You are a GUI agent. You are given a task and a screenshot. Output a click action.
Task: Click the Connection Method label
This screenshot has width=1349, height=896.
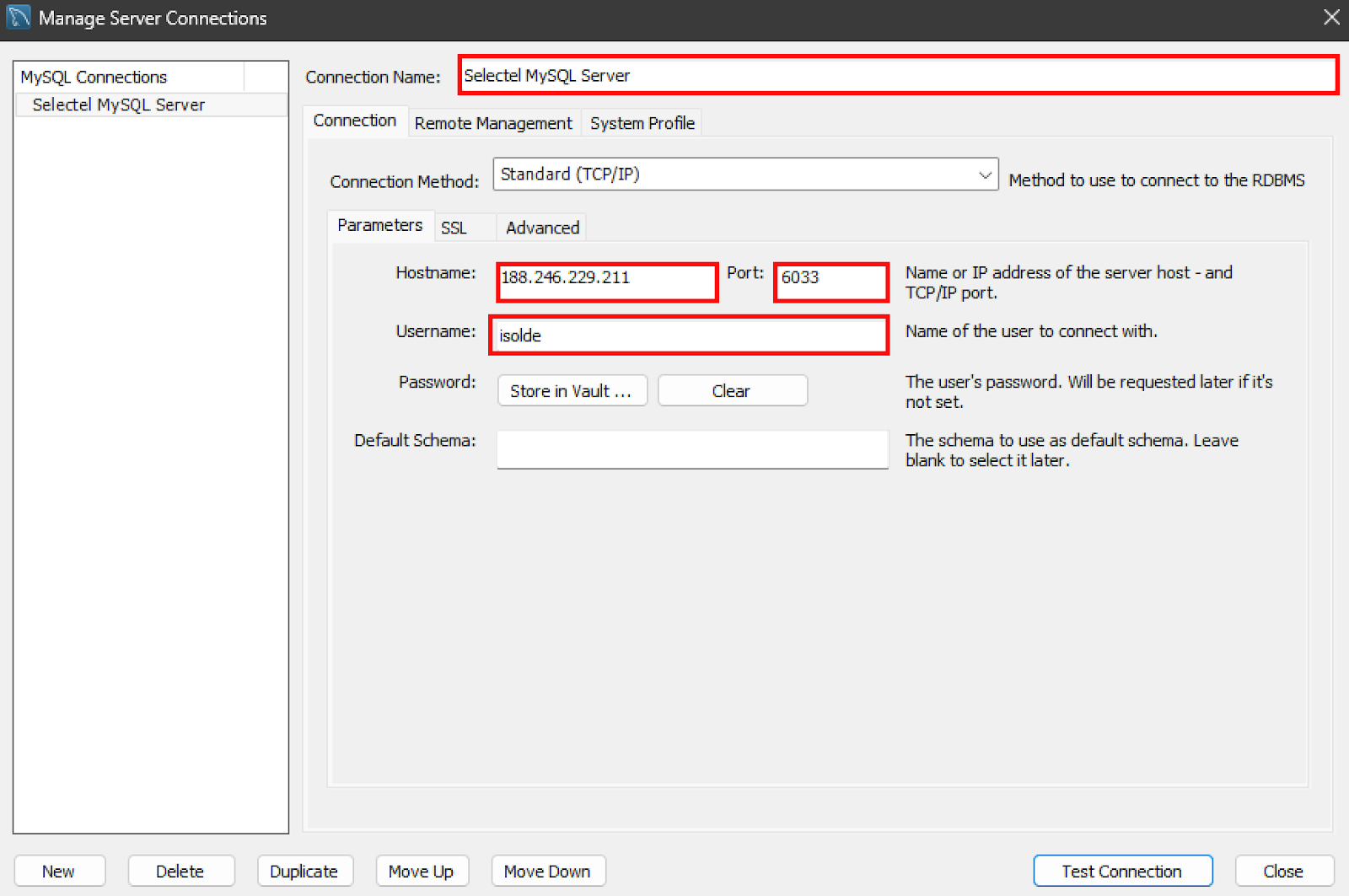click(x=404, y=181)
